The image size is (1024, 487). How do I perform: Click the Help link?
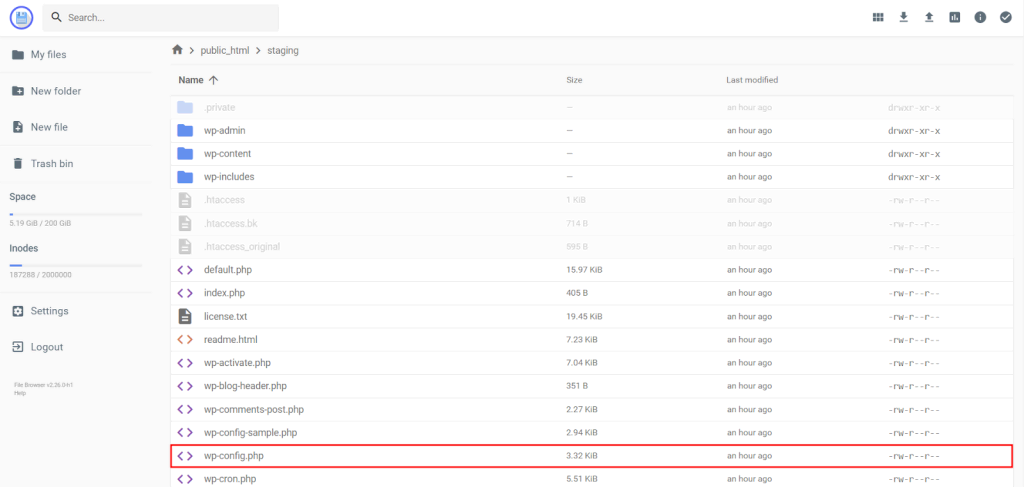(19, 393)
